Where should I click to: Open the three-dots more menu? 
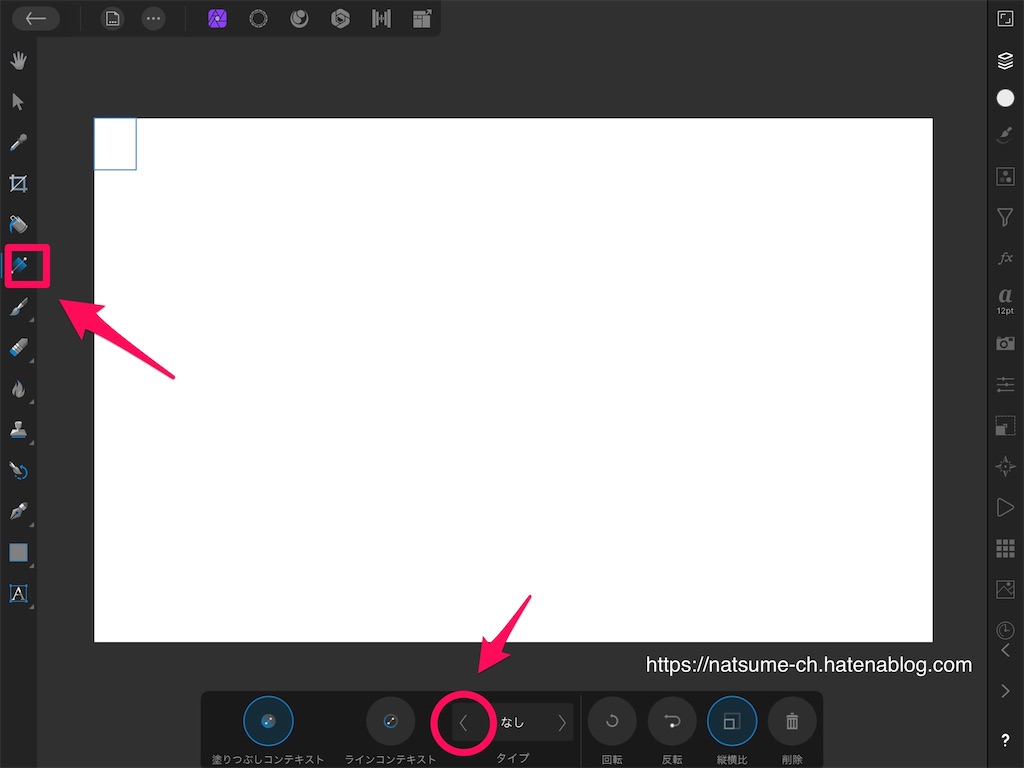pos(153,19)
